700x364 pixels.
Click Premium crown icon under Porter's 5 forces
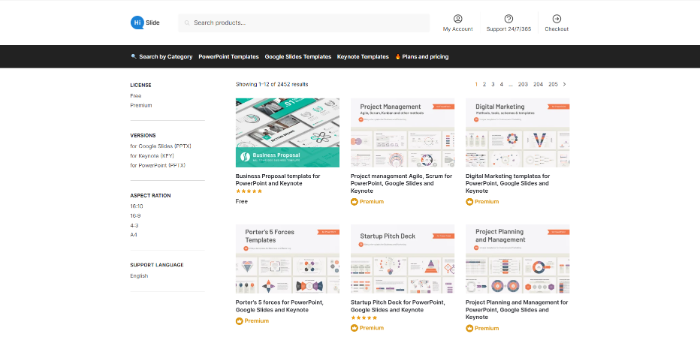239,321
